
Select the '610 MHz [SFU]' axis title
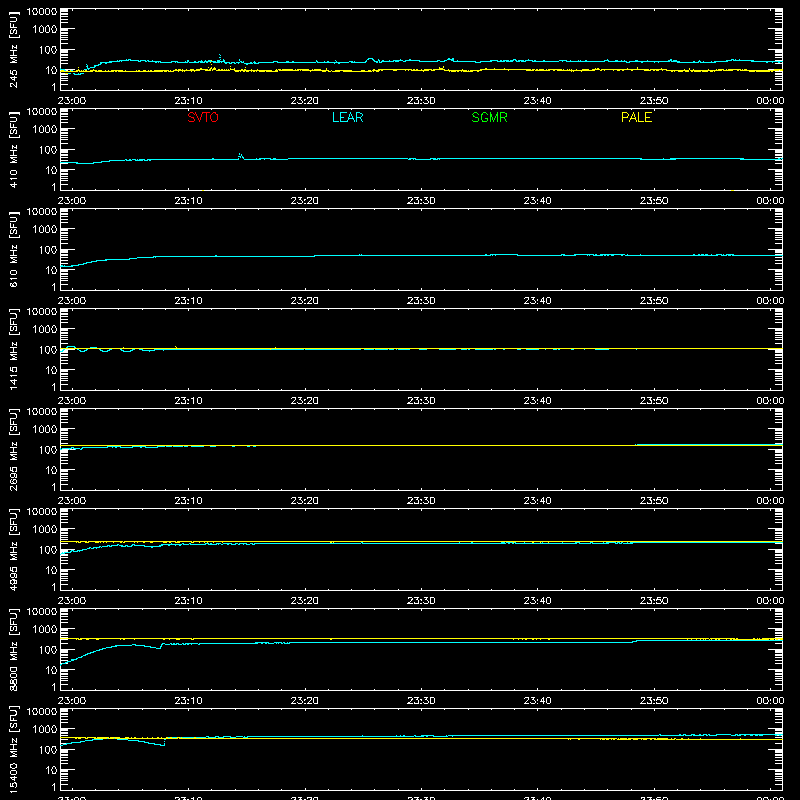point(13,250)
